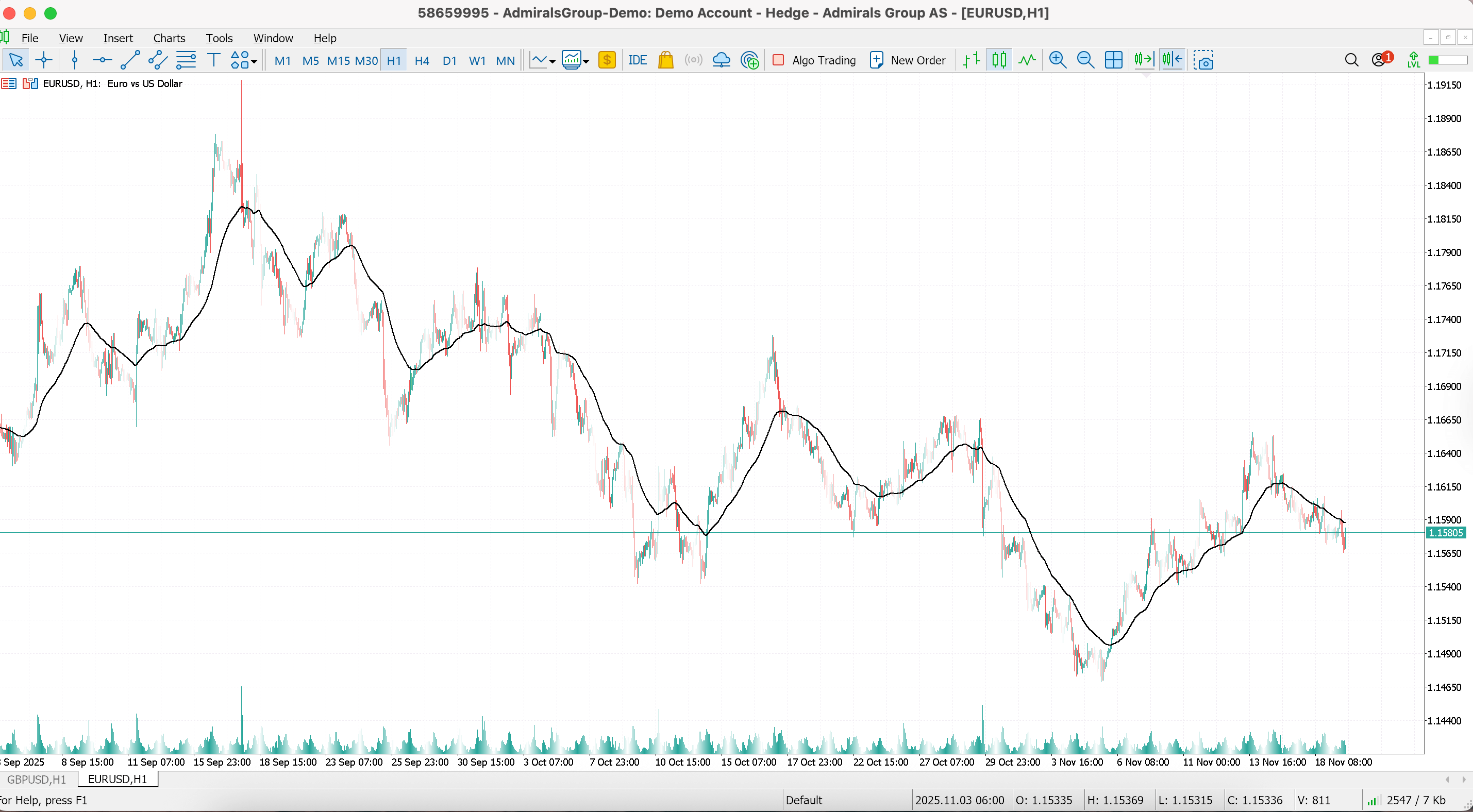Select the text label tool
Viewport: 1473px width, 812px height.
tap(214, 60)
